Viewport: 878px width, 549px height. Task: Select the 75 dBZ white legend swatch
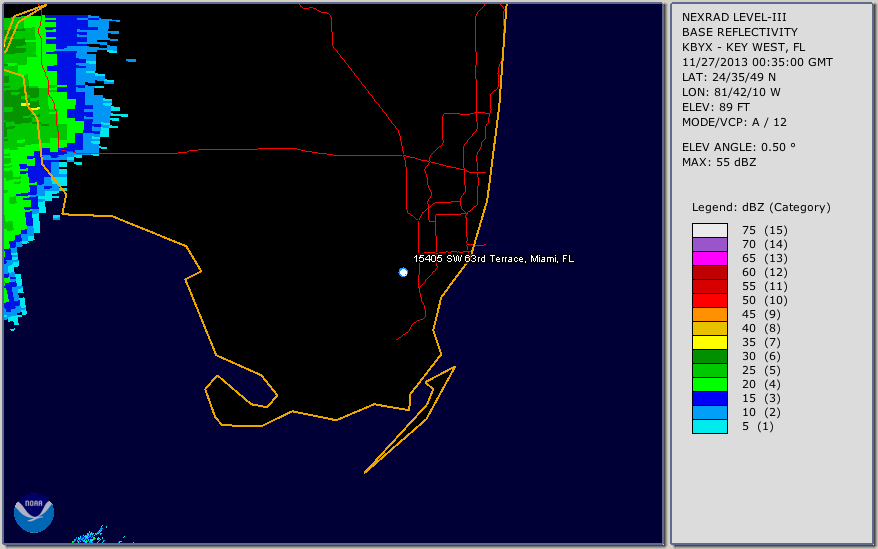tap(710, 230)
